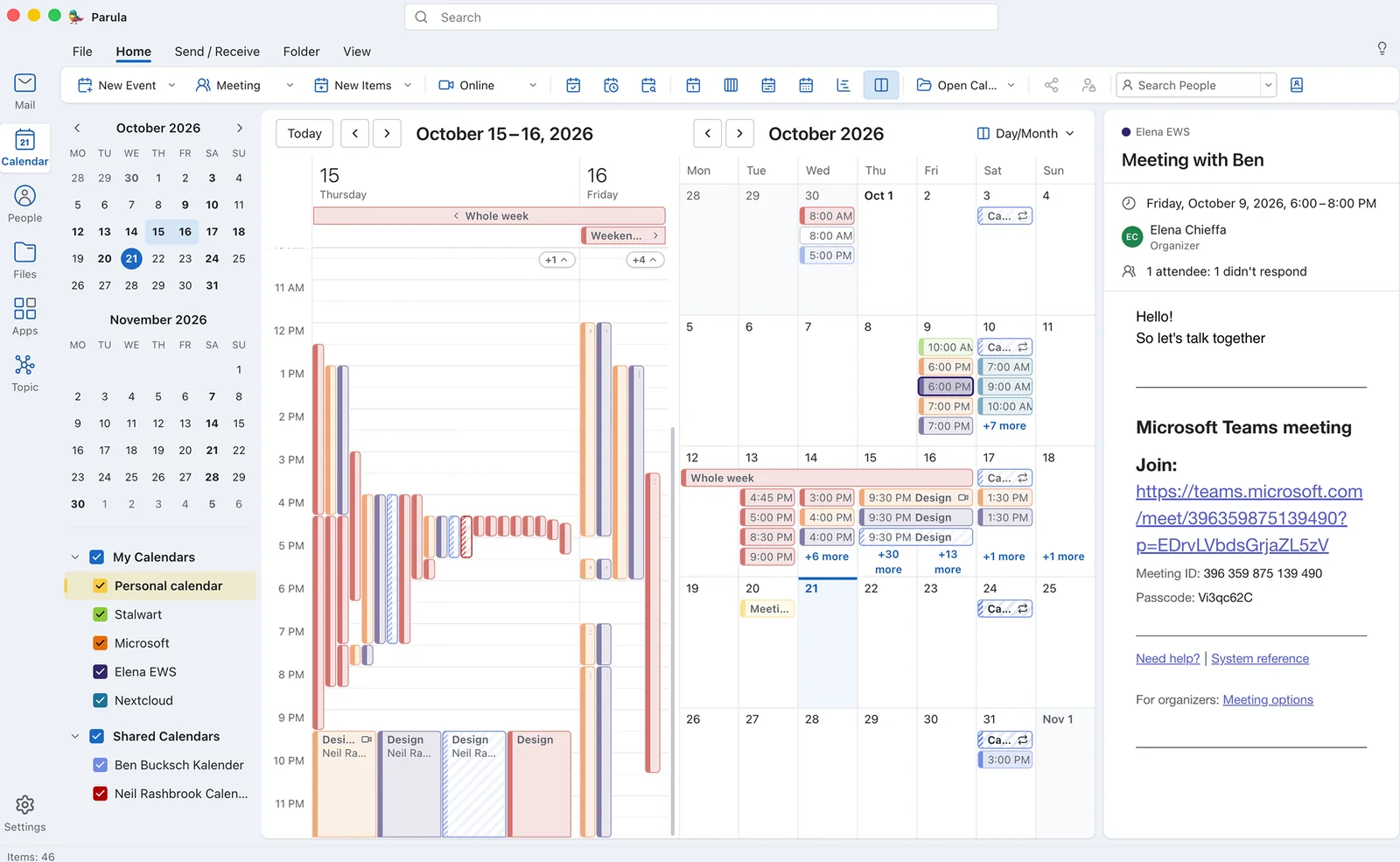Open the New Event dropdown arrow

coord(171,85)
